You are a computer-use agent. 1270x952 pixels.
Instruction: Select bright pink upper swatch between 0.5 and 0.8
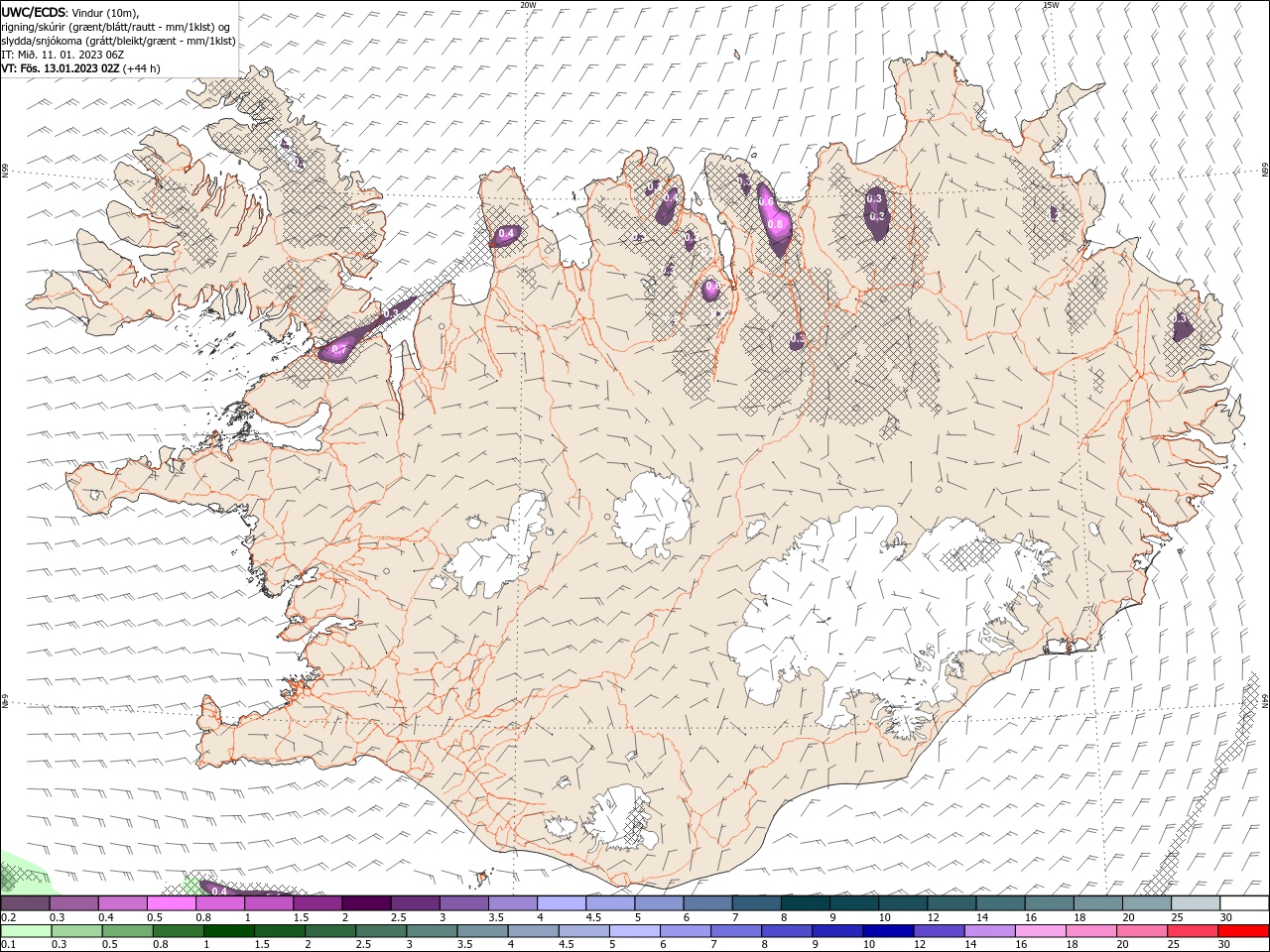coord(172,903)
